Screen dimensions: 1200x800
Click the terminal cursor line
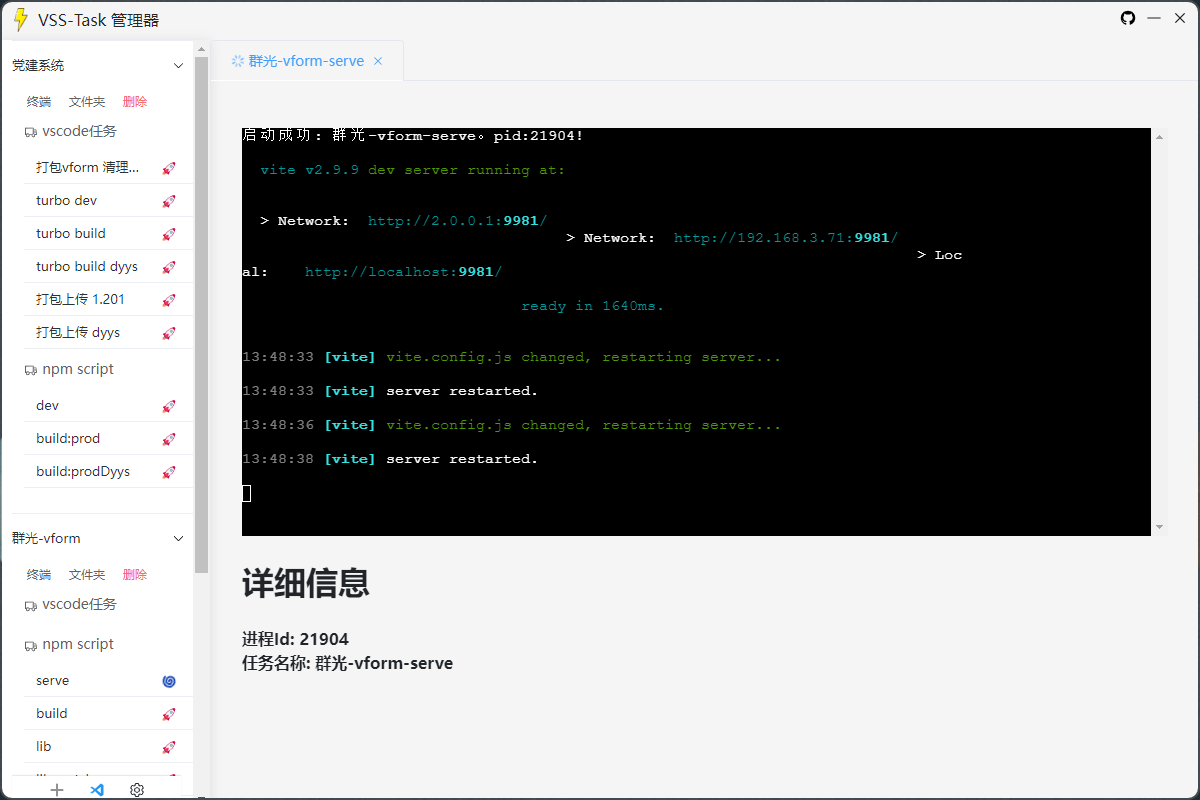(x=247, y=493)
